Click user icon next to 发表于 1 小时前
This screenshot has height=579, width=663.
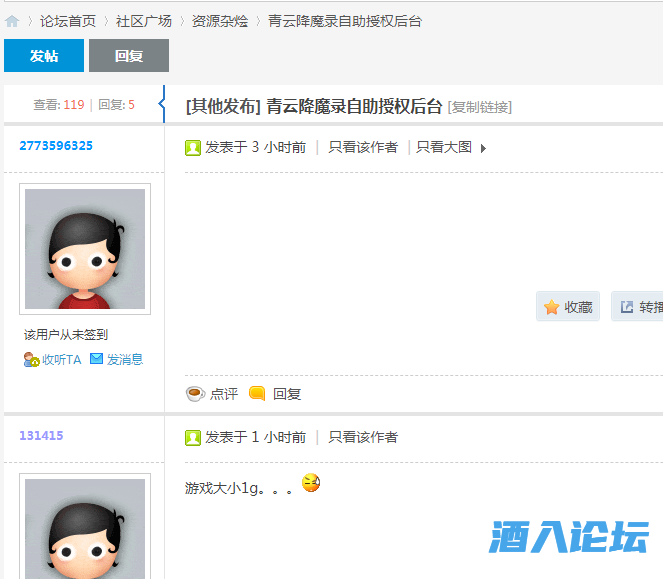click(x=193, y=438)
